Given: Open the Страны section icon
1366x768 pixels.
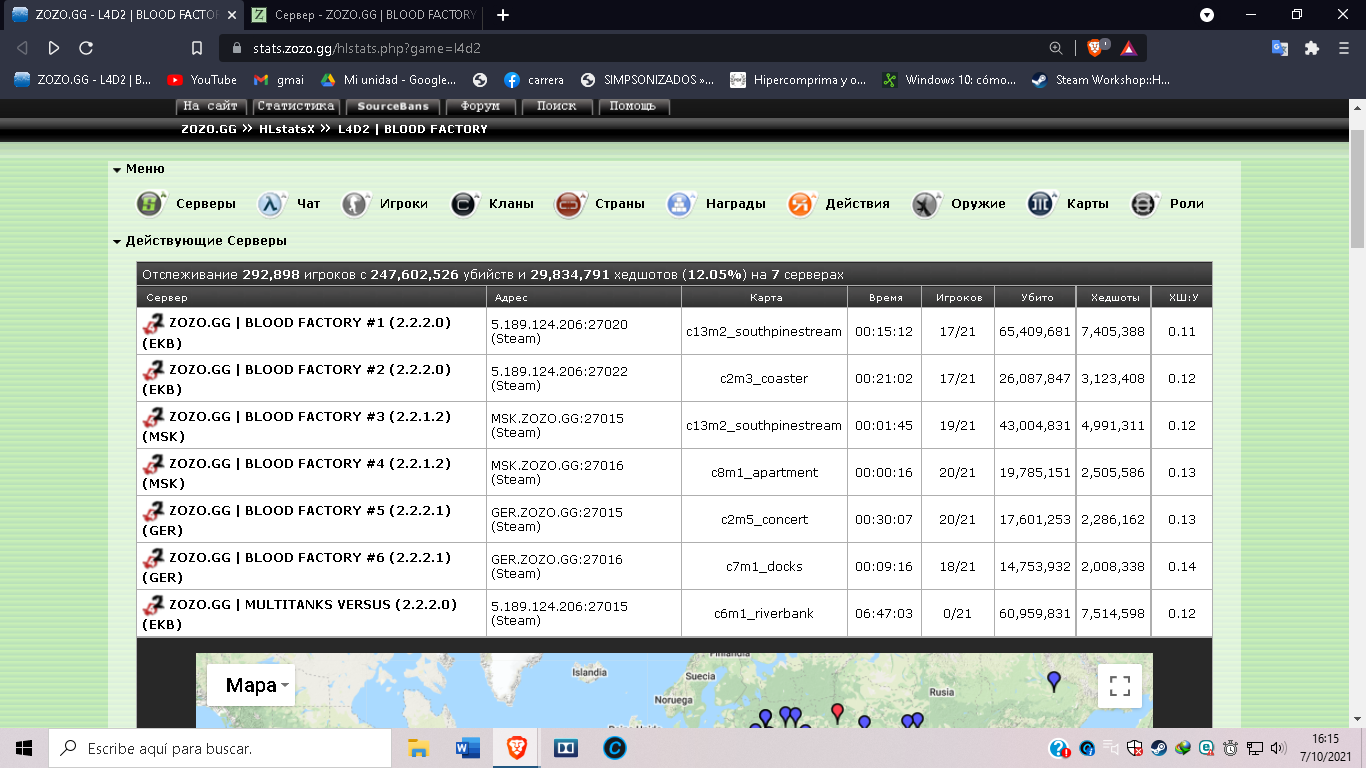Looking at the screenshot, I should click(x=569, y=204).
